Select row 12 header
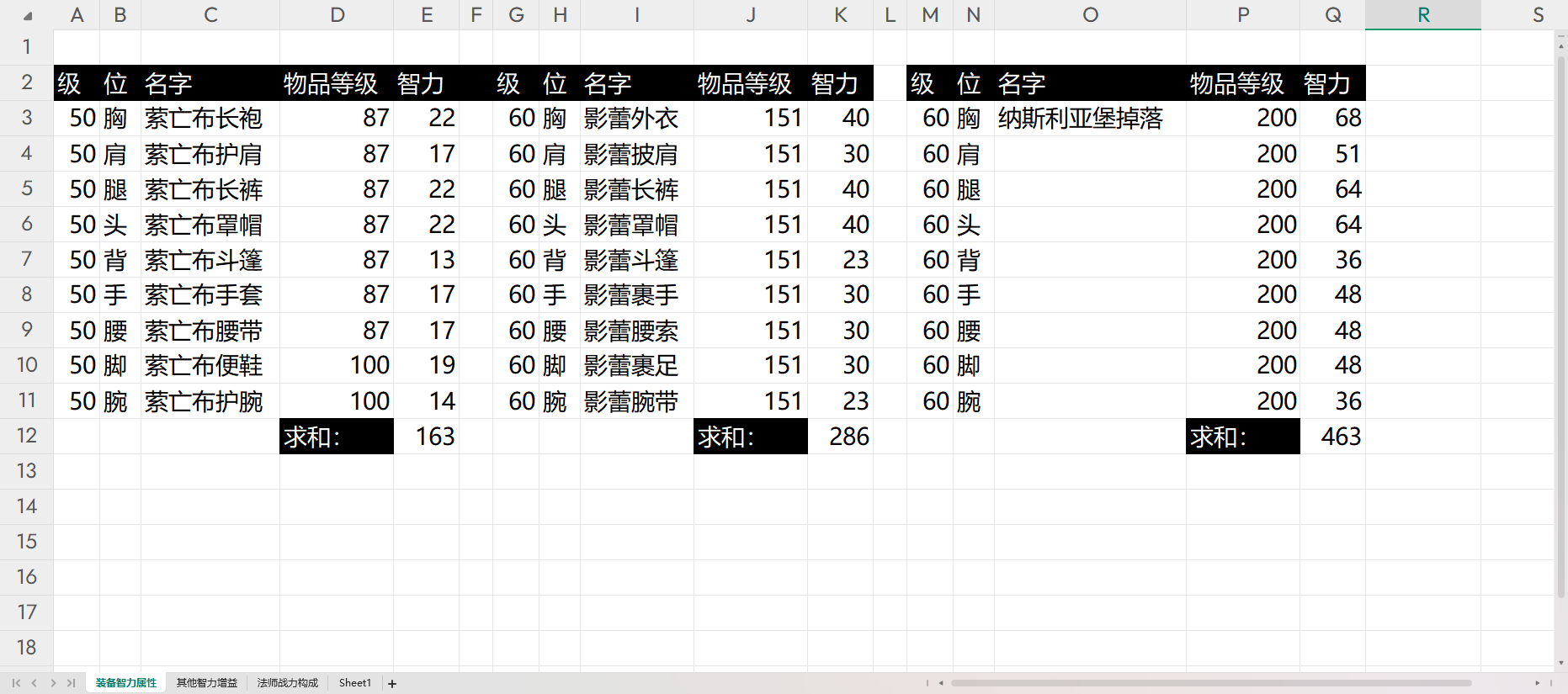Viewport: 1568px width, 694px height. (x=27, y=436)
